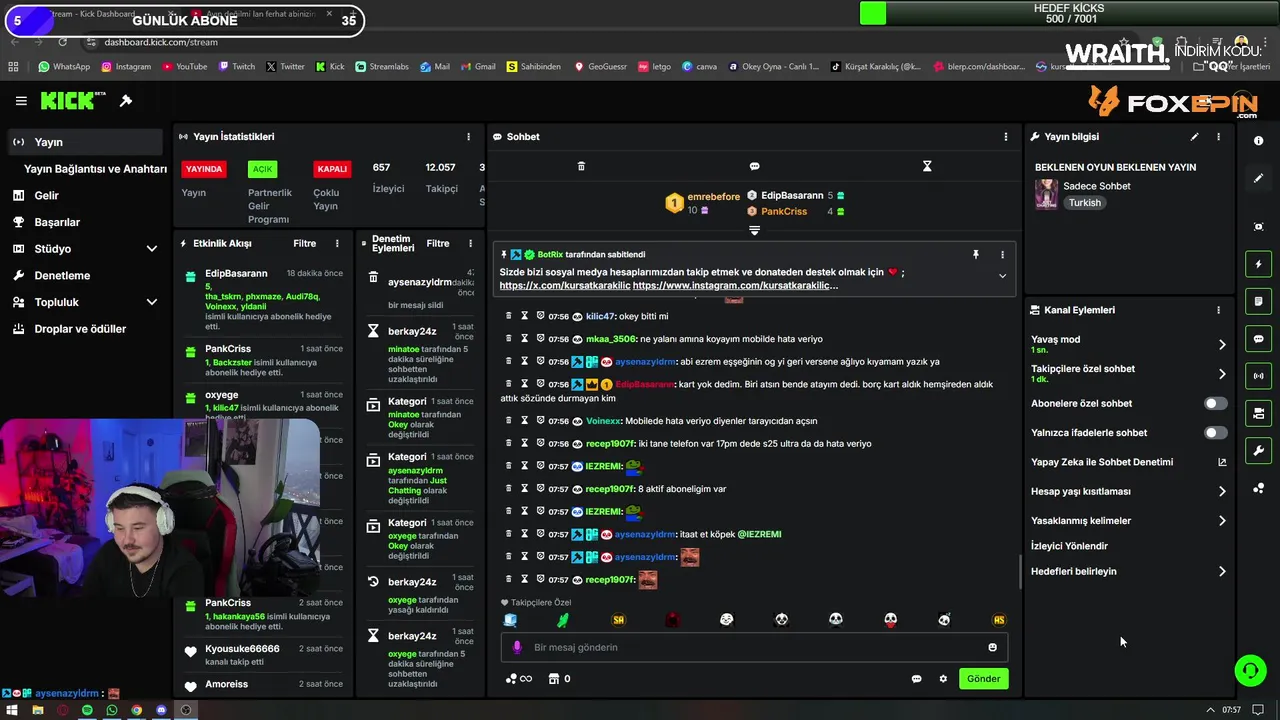Click the broadcast signal icon in right sidebar
The image size is (1280, 720).
(x=1258, y=376)
